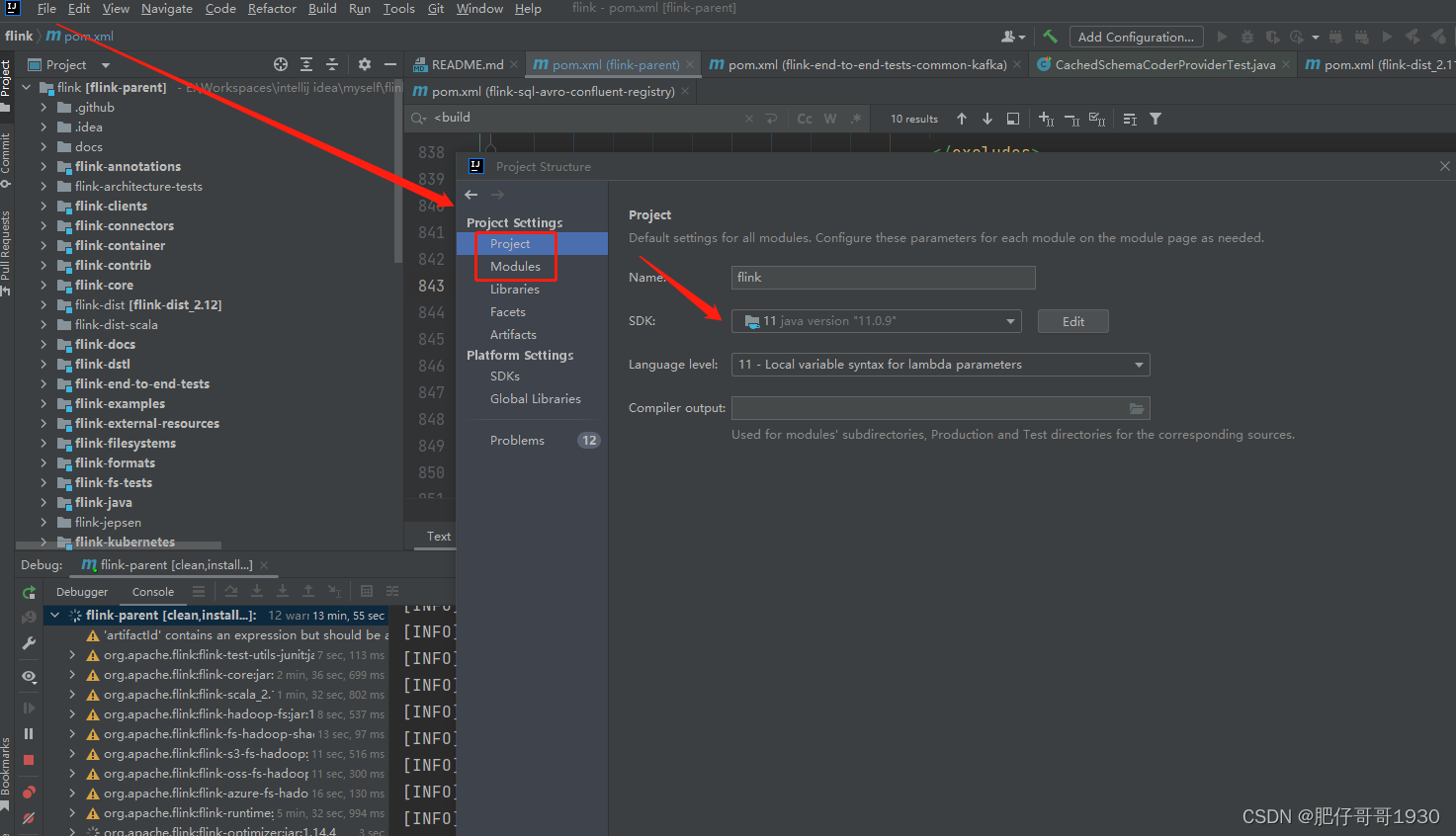Click the Build Project hammer icon
This screenshot has width=1456, height=836.
[1050, 37]
